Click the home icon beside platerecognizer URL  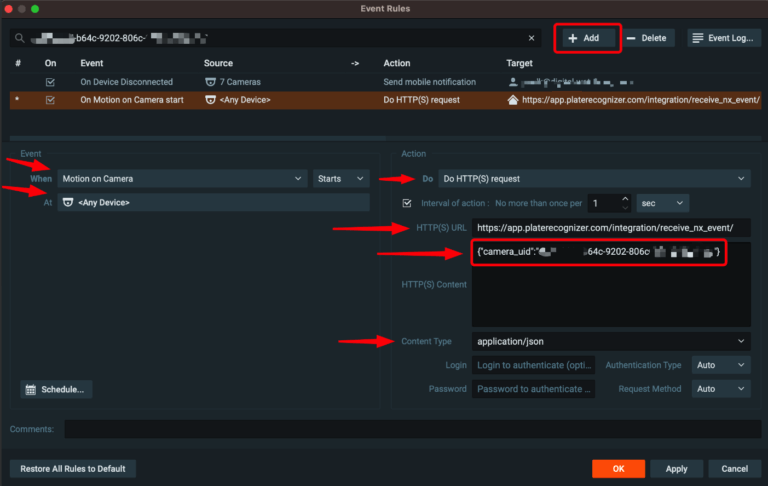(x=513, y=100)
